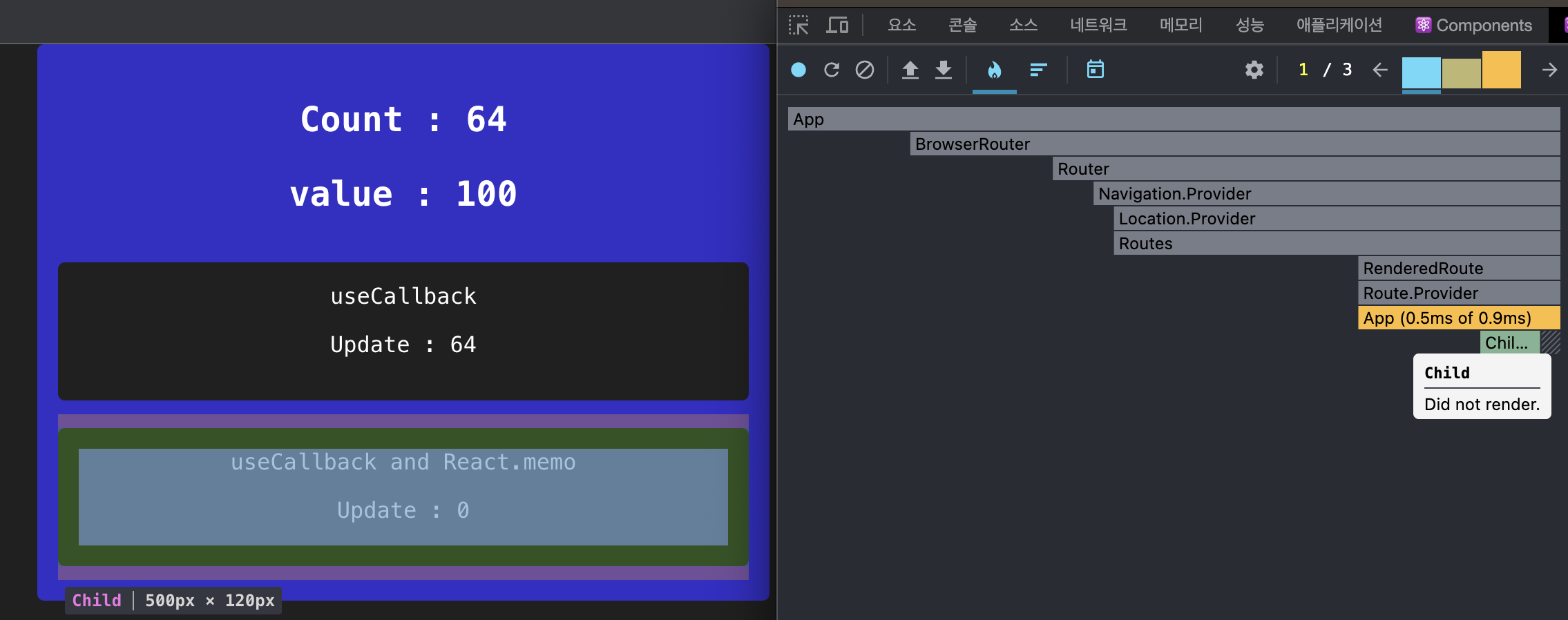This screenshot has width=1568, height=620.
Task: Select the BrowserRouter flamegraph bar
Action: (1235, 144)
